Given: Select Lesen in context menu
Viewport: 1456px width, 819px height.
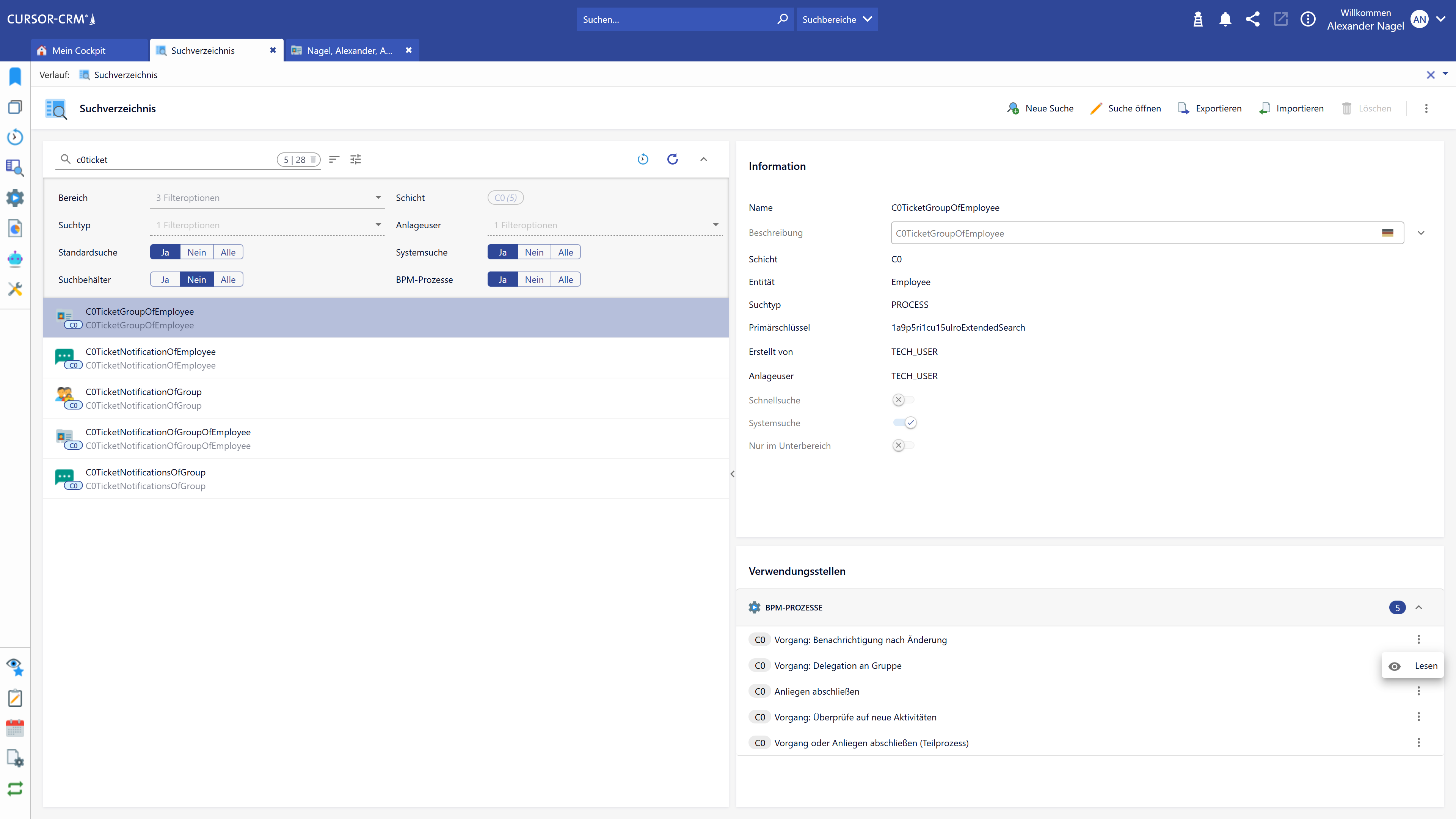Looking at the screenshot, I should tap(1412, 666).
